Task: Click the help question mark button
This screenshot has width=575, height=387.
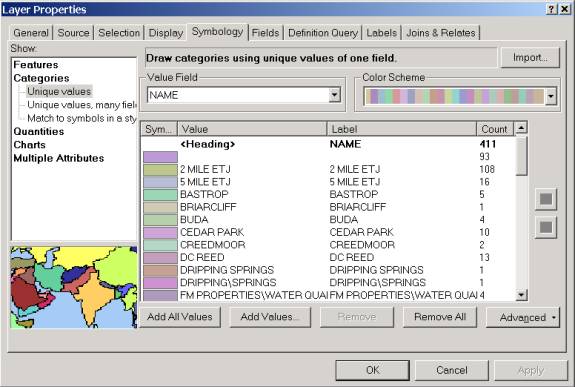Action: 551,9
